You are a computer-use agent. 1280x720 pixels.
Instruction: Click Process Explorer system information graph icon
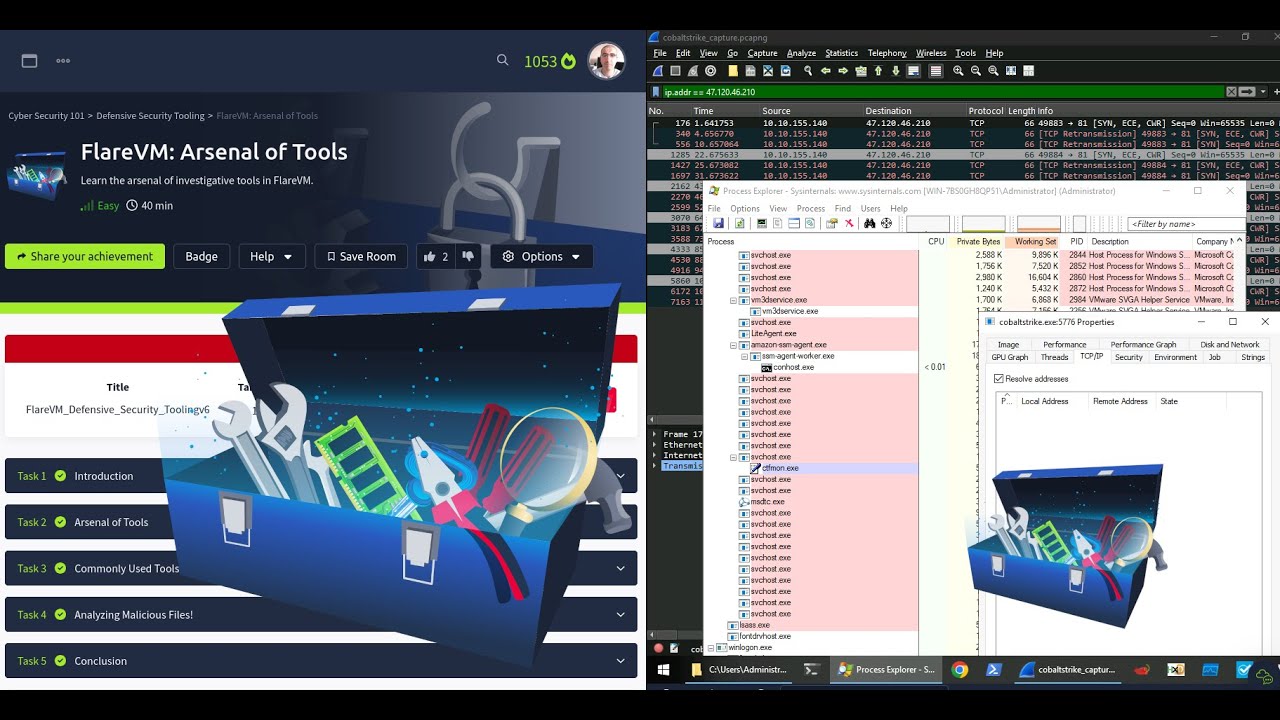(761, 223)
